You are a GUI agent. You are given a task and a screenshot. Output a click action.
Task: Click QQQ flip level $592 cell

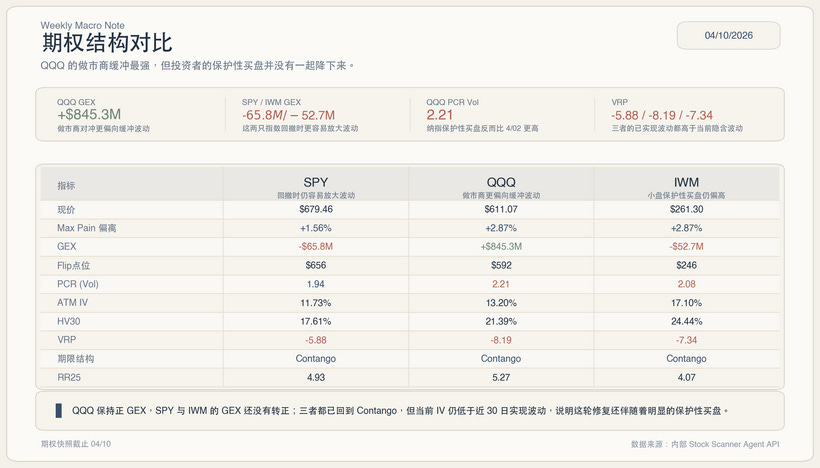tap(501, 265)
